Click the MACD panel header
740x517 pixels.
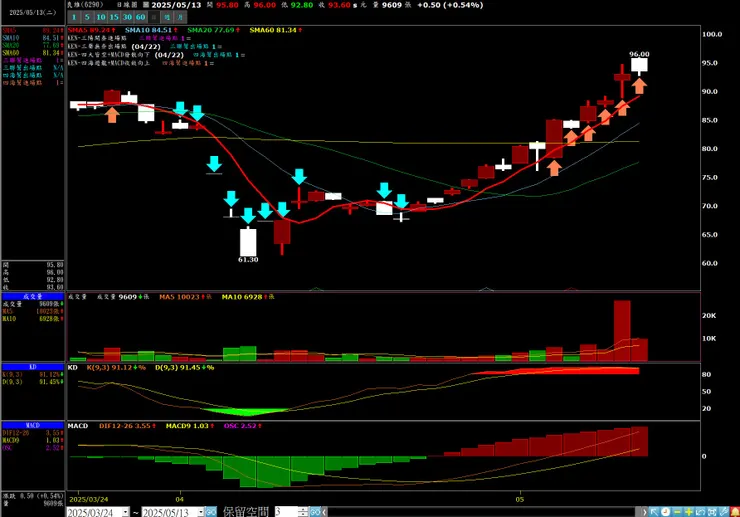tap(33, 425)
